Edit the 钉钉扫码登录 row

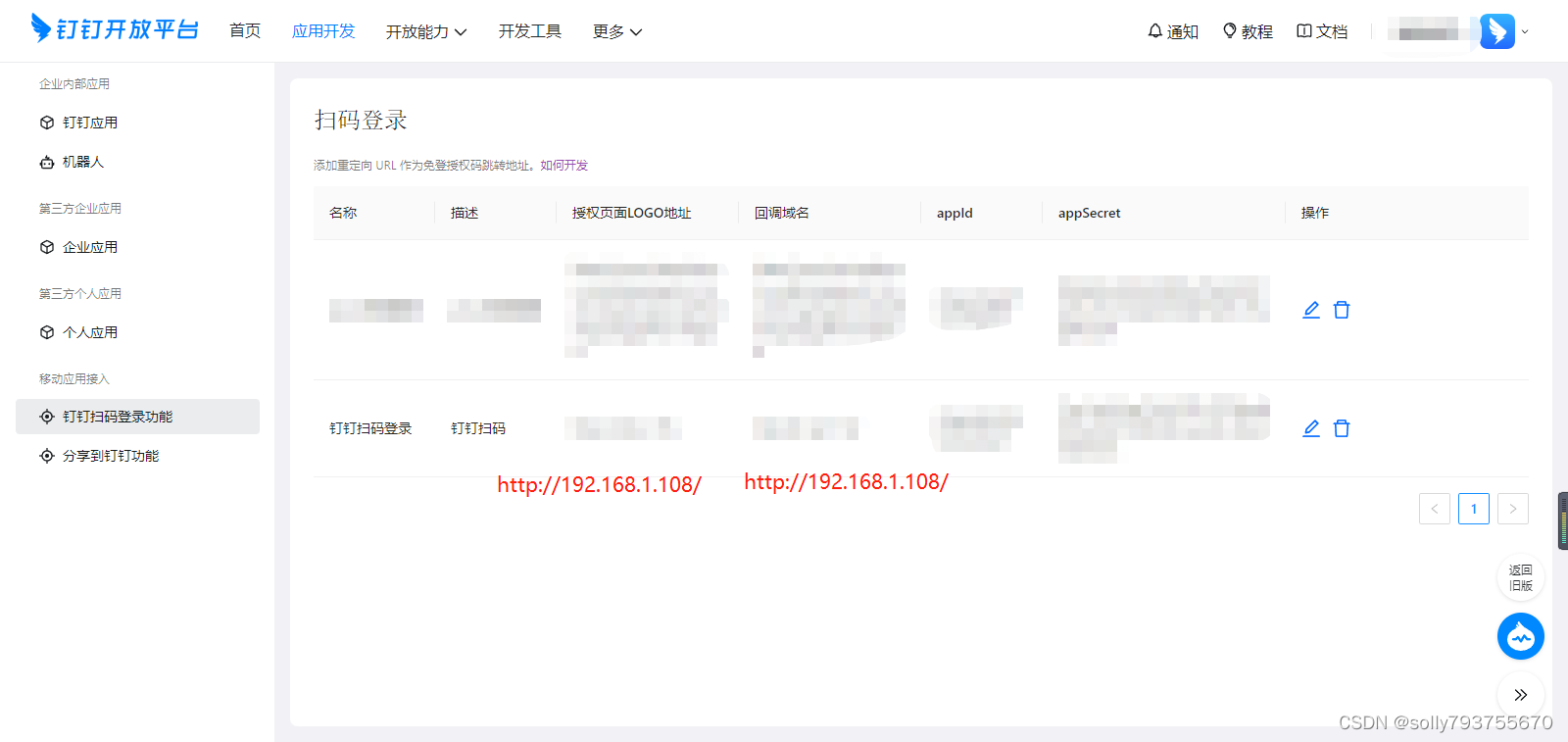tap(1311, 428)
